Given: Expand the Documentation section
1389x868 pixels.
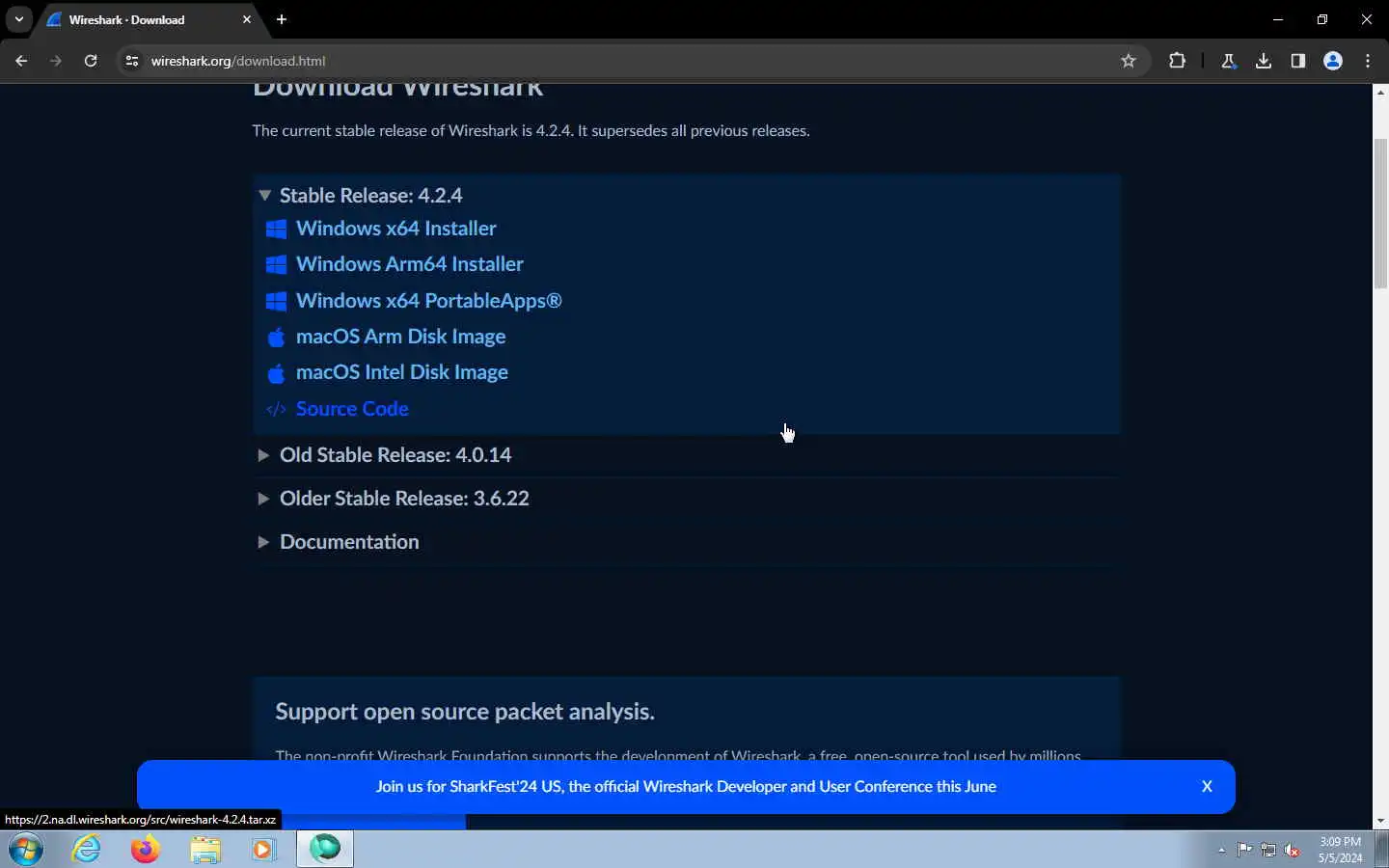Looking at the screenshot, I should point(338,542).
